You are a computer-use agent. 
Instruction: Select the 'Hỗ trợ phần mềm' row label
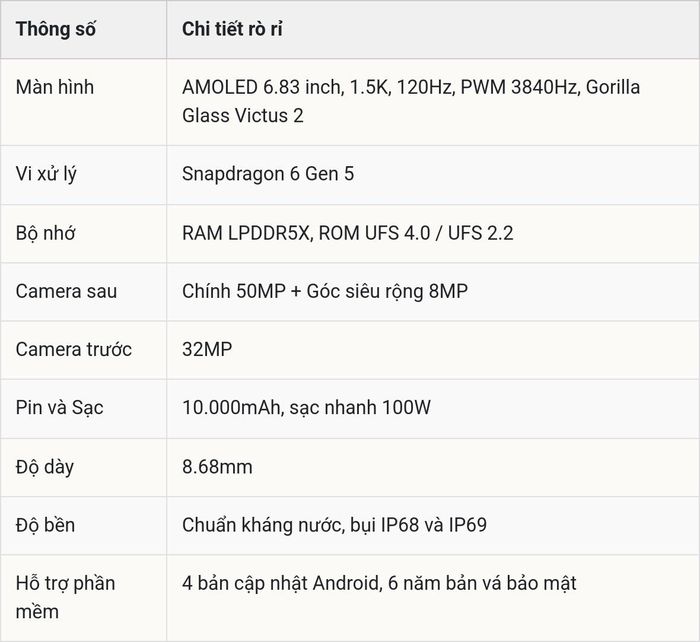click(x=65, y=597)
